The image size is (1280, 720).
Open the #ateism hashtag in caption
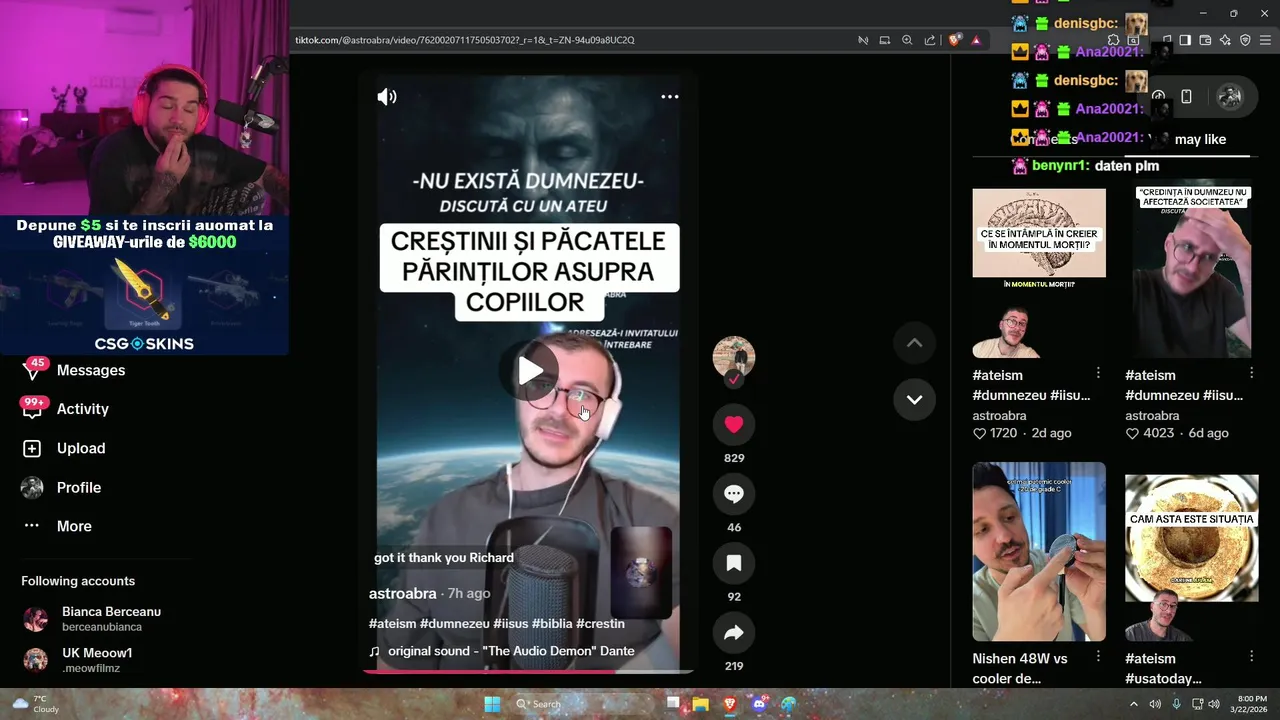point(392,623)
